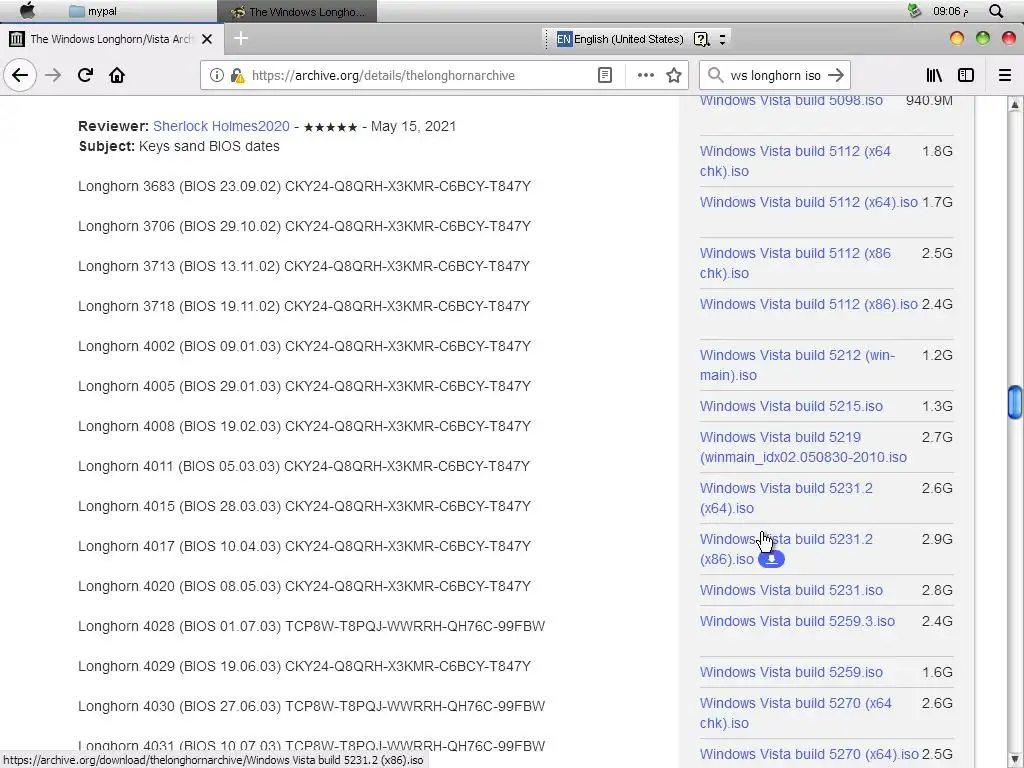The width and height of the screenshot is (1024, 768).
Task: Click the Longhorn 4028 TCP8W key line
Action: (312, 626)
